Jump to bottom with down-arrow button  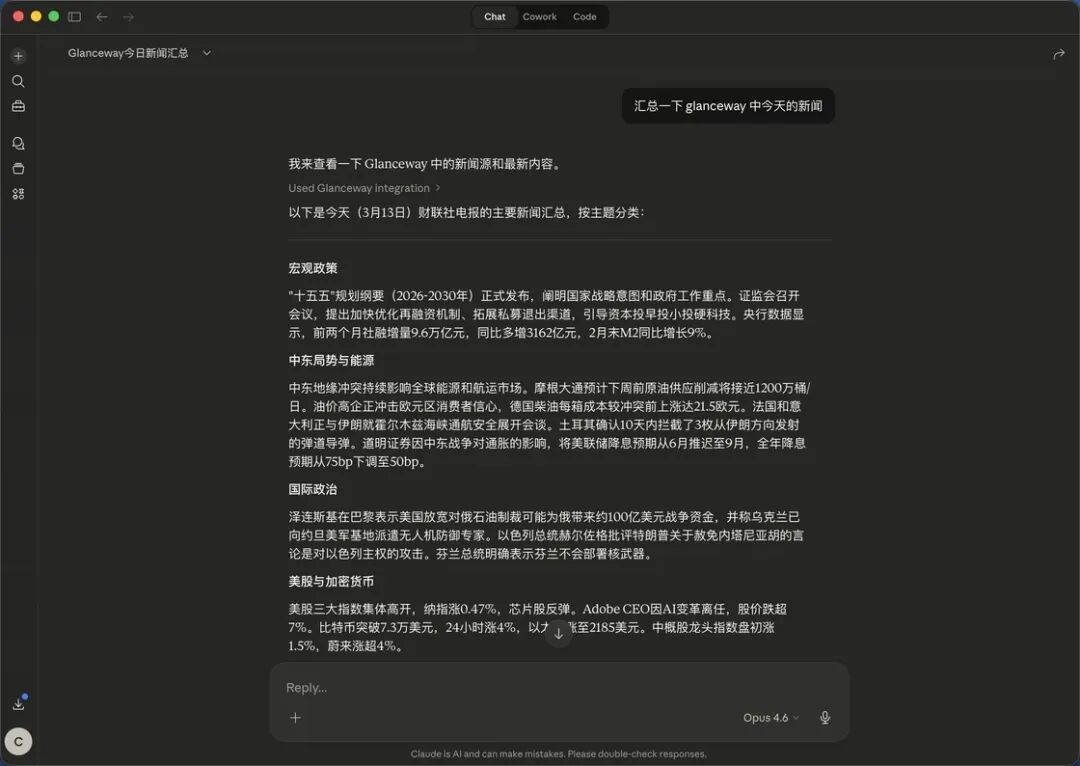[559, 634]
